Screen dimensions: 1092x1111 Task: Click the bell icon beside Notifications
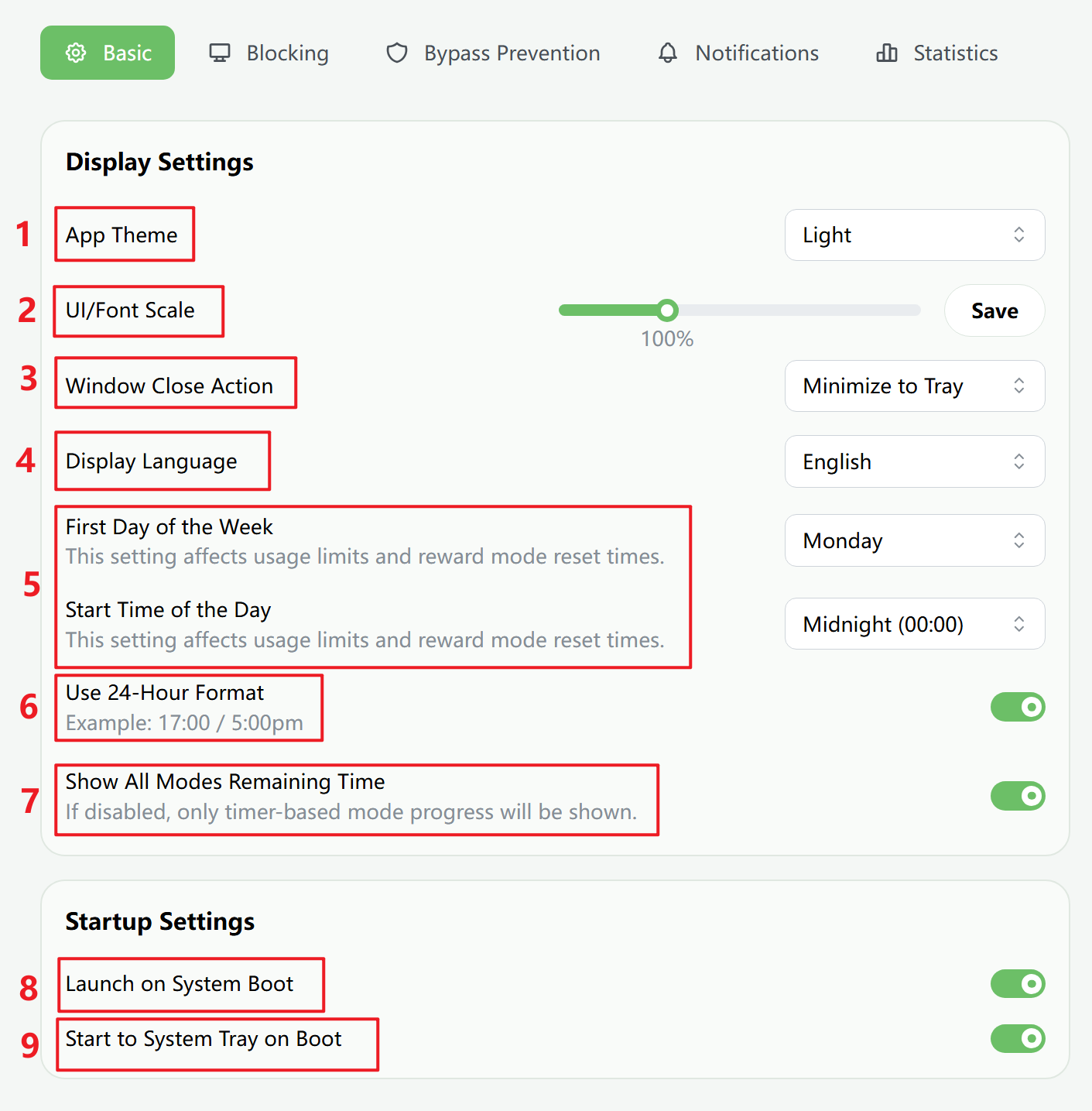[668, 53]
